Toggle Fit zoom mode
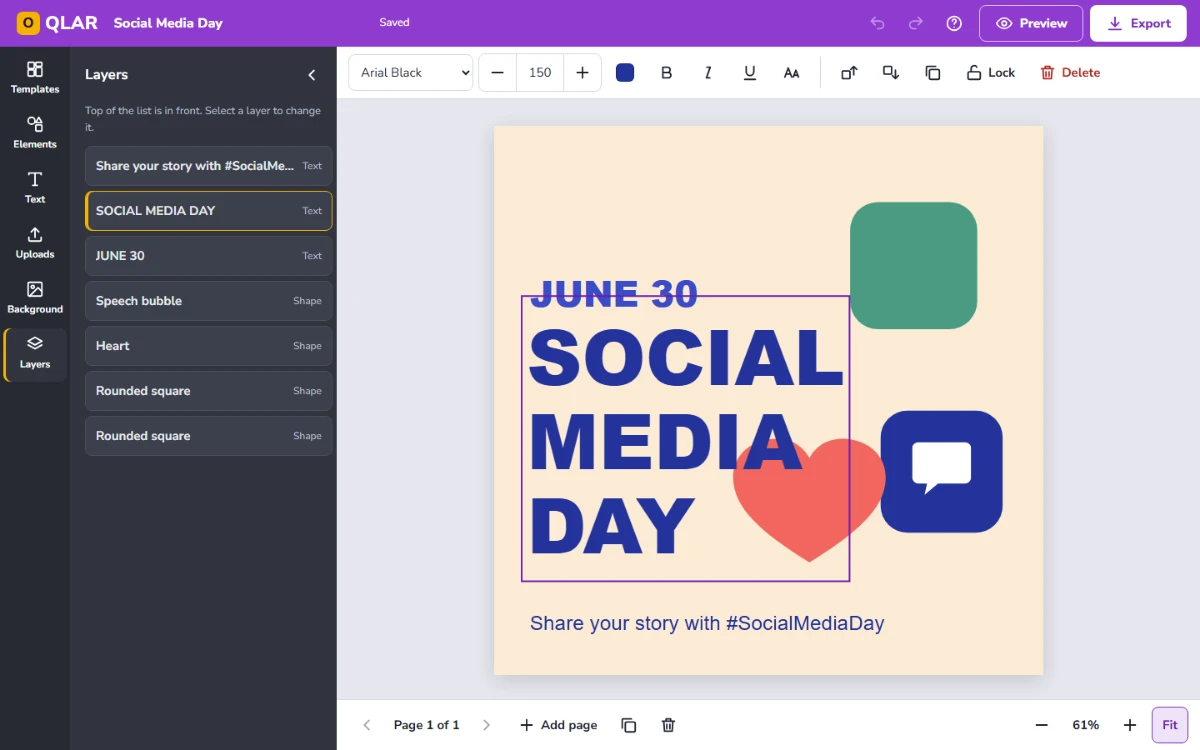The height and width of the screenshot is (750, 1200). coord(1170,725)
